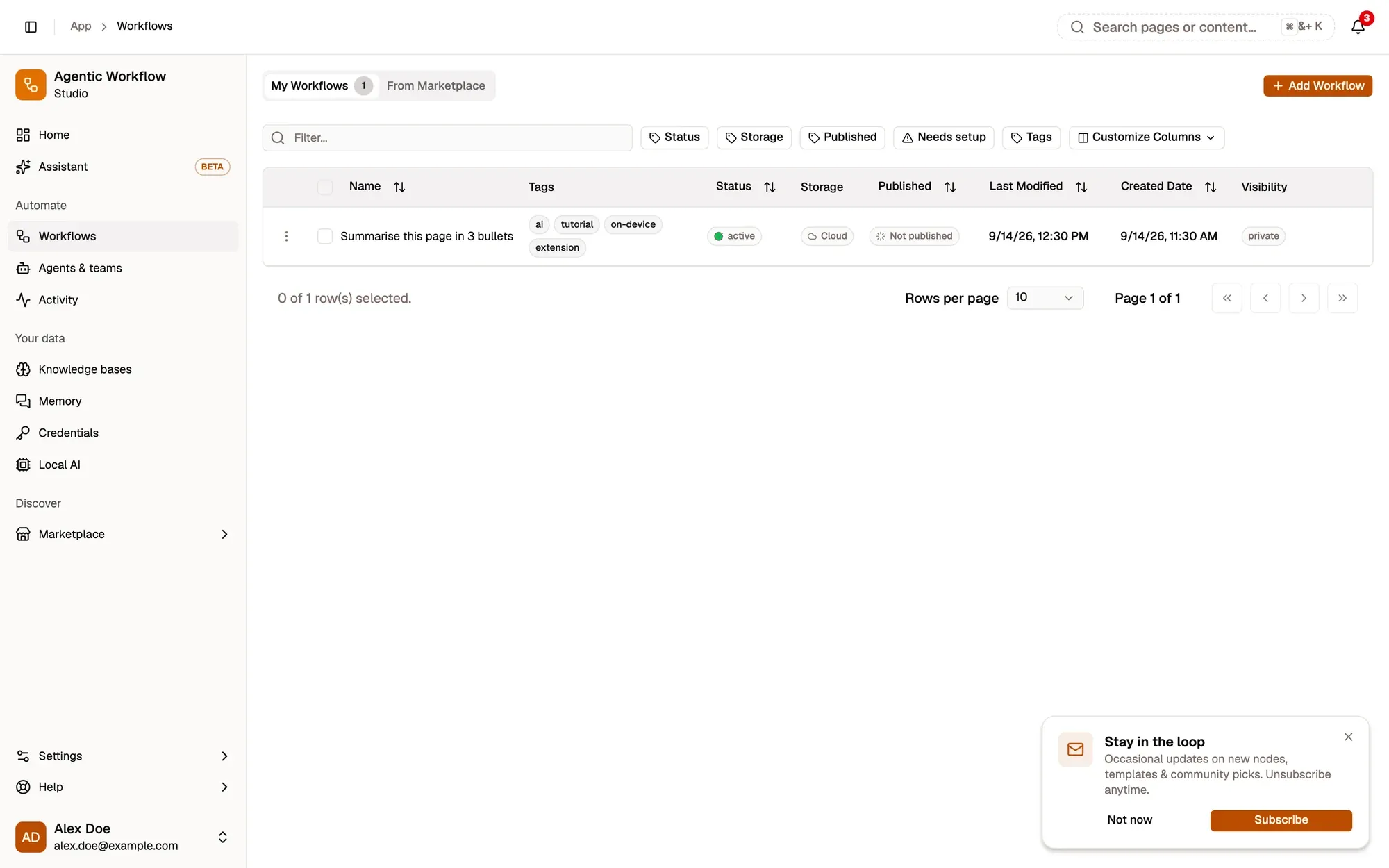Viewport: 1389px width, 868px height.
Task: Click the Agentic Workflow Studio logo
Action: coord(31,85)
